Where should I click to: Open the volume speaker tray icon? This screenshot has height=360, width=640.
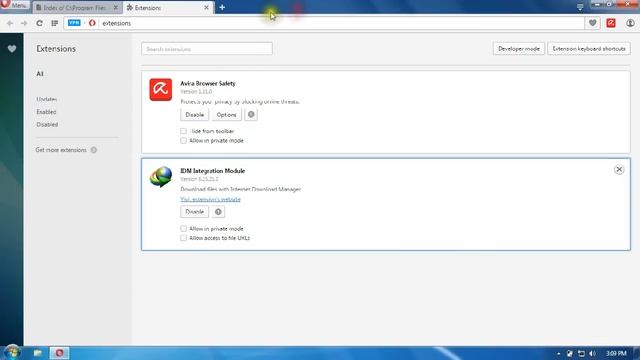tap(593, 353)
